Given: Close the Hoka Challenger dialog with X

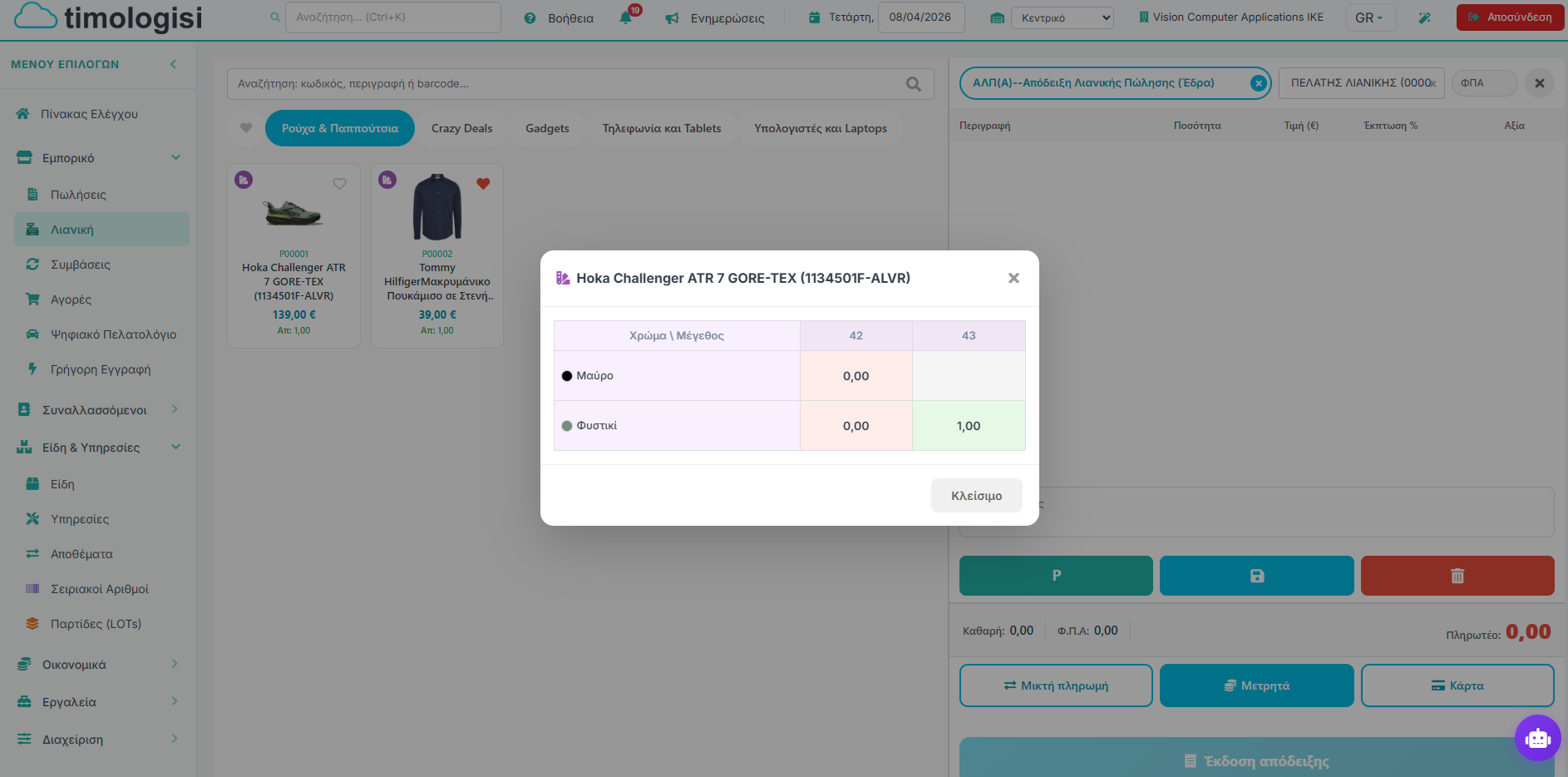Looking at the screenshot, I should pos(1013,278).
